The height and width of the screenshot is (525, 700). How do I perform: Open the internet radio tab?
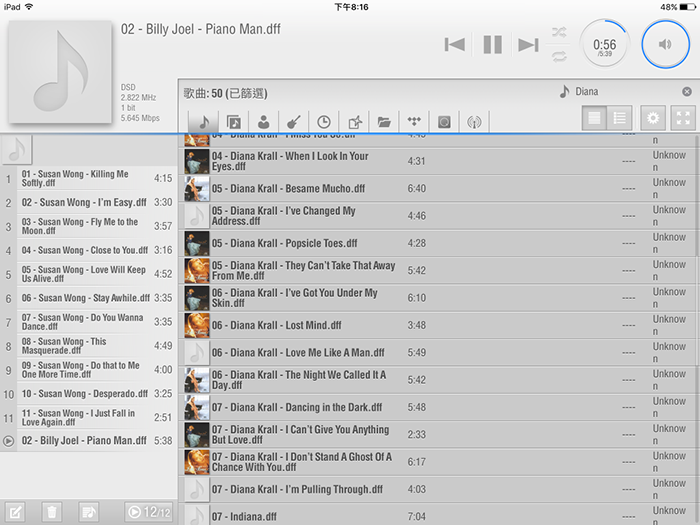(x=474, y=121)
